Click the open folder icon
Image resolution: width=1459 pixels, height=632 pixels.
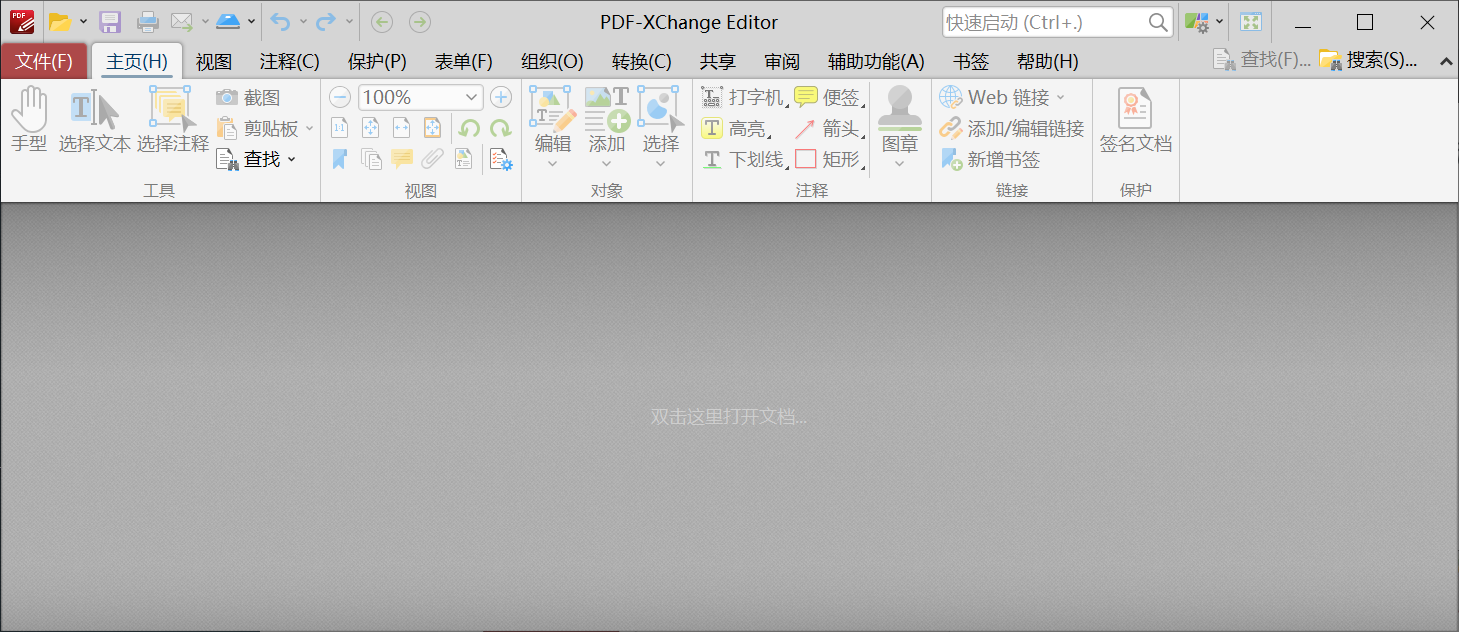pyautogui.click(x=60, y=21)
